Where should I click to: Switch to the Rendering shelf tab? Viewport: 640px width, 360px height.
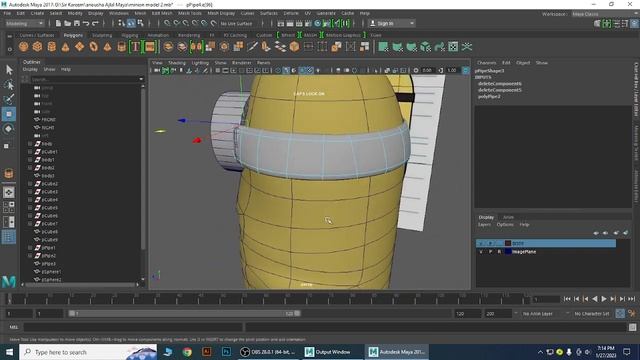click(x=189, y=36)
